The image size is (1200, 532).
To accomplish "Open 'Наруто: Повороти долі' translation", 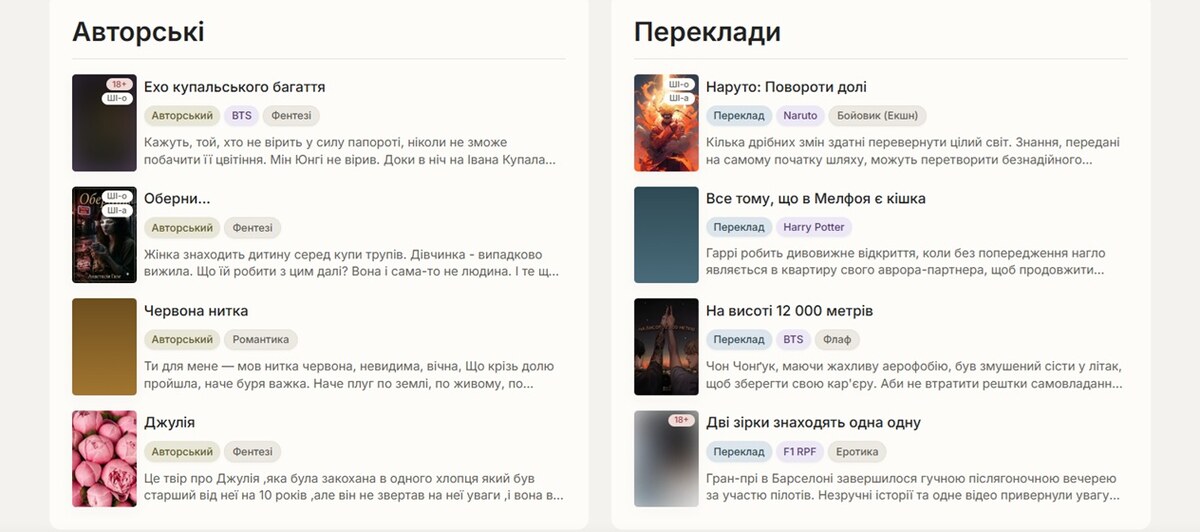I will [x=786, y=87].
